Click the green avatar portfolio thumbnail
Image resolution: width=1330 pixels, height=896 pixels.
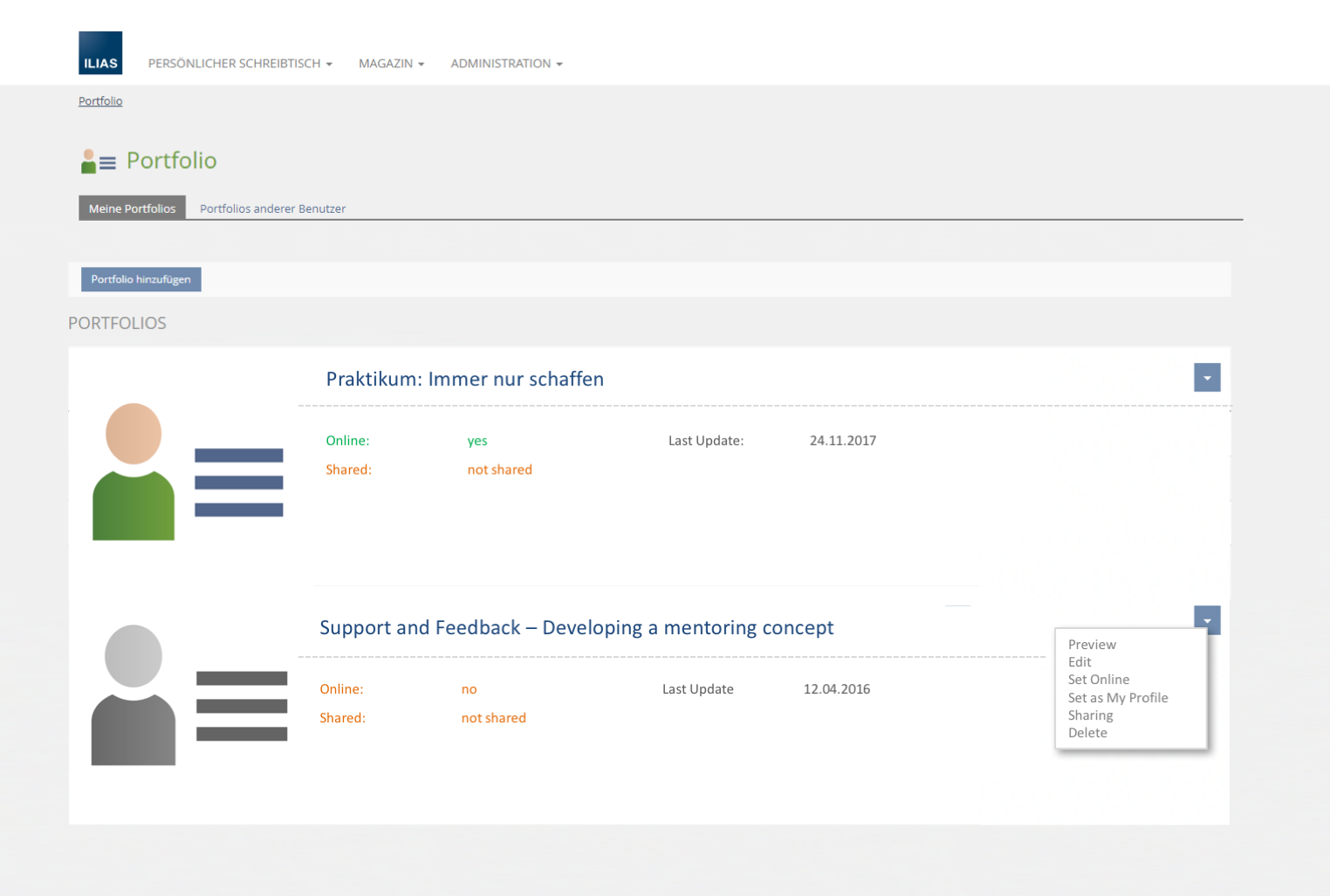click(188, 472)
